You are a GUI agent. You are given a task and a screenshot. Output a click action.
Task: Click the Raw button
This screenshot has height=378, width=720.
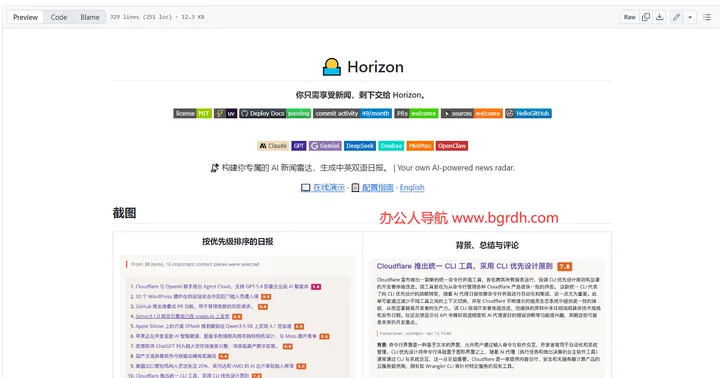(629, 17)
